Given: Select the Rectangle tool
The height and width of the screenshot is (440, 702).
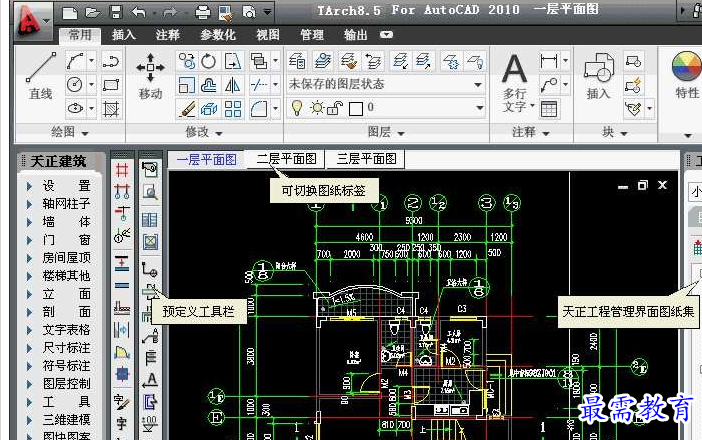Looking at the screenshot, I should point(111,85).
